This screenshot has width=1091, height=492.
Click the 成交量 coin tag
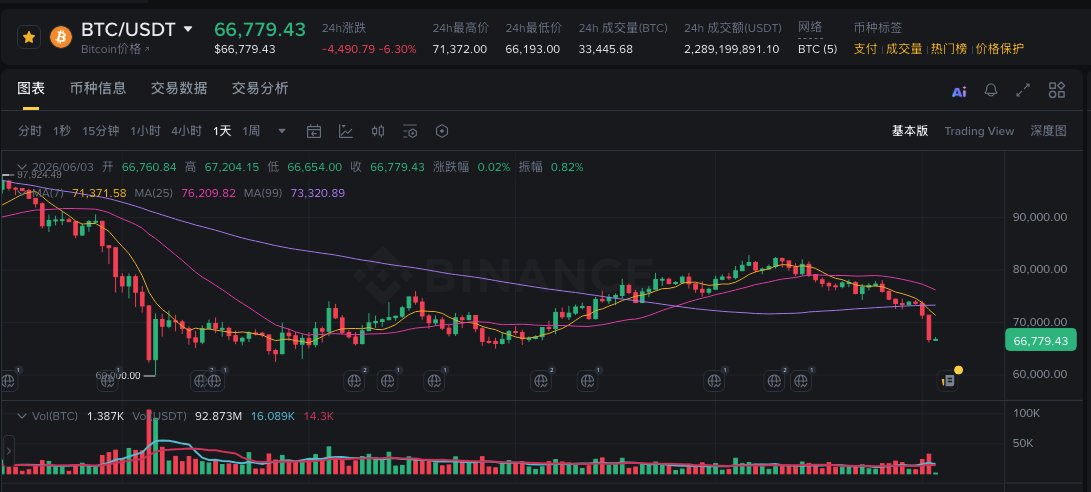[x=904, y=49]
